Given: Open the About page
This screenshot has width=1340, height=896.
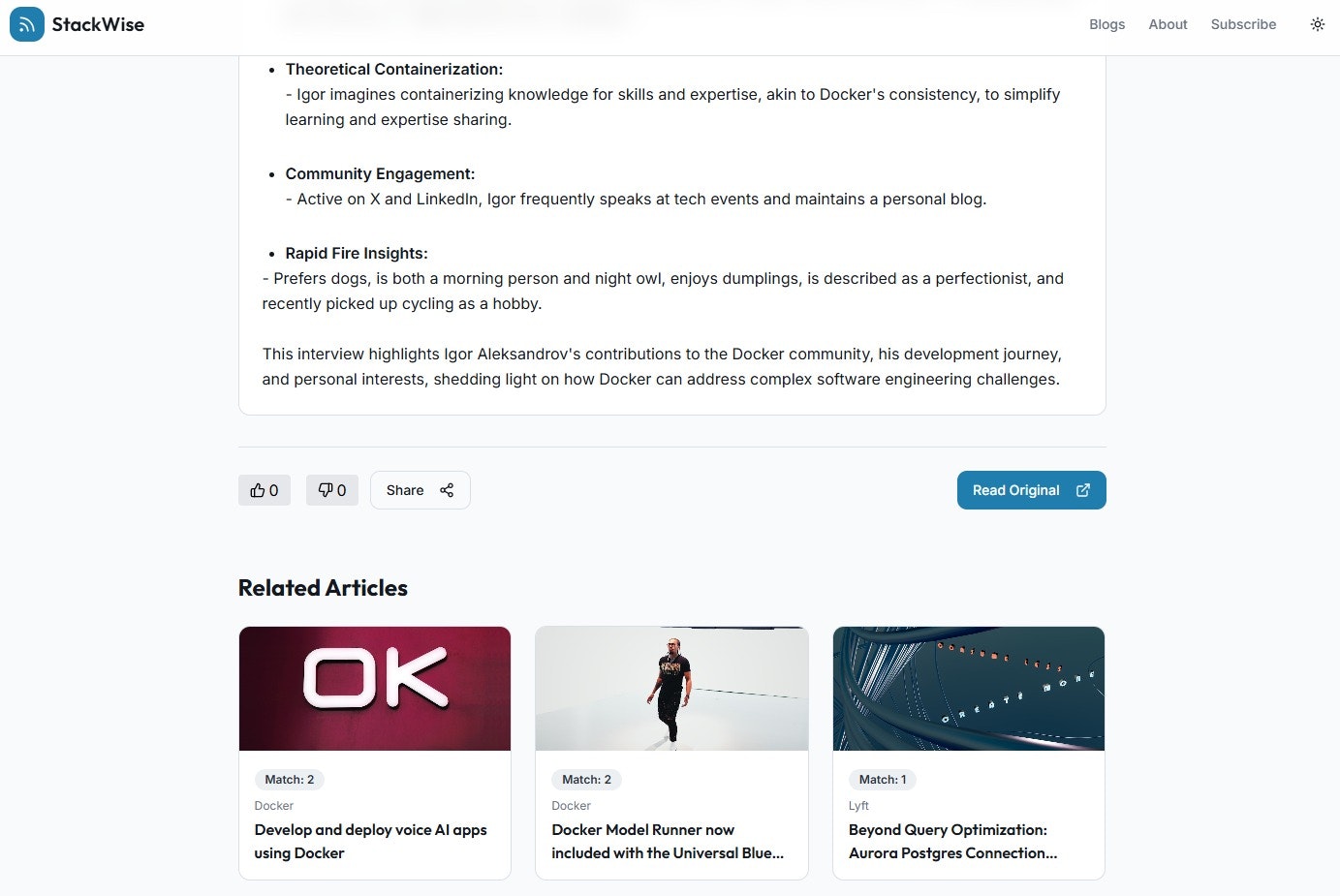Looking at the screenshot, I should click(1168, 24).
